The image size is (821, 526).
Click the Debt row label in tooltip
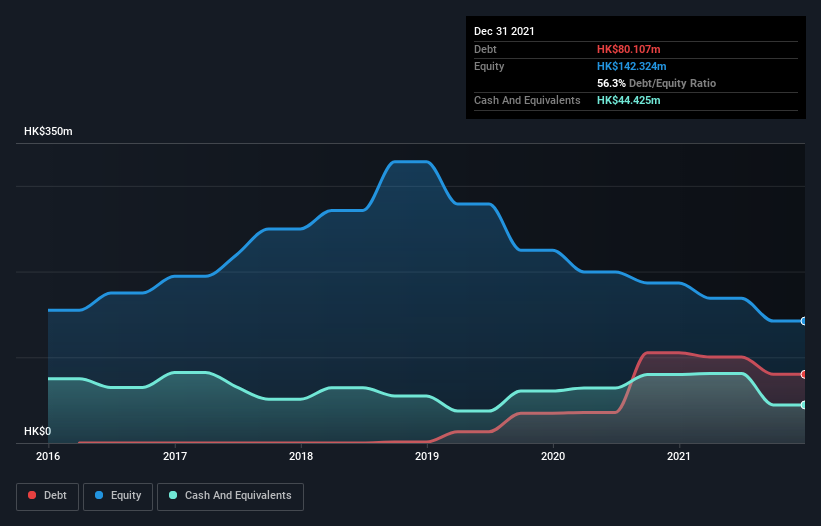[x=485, y=49]
